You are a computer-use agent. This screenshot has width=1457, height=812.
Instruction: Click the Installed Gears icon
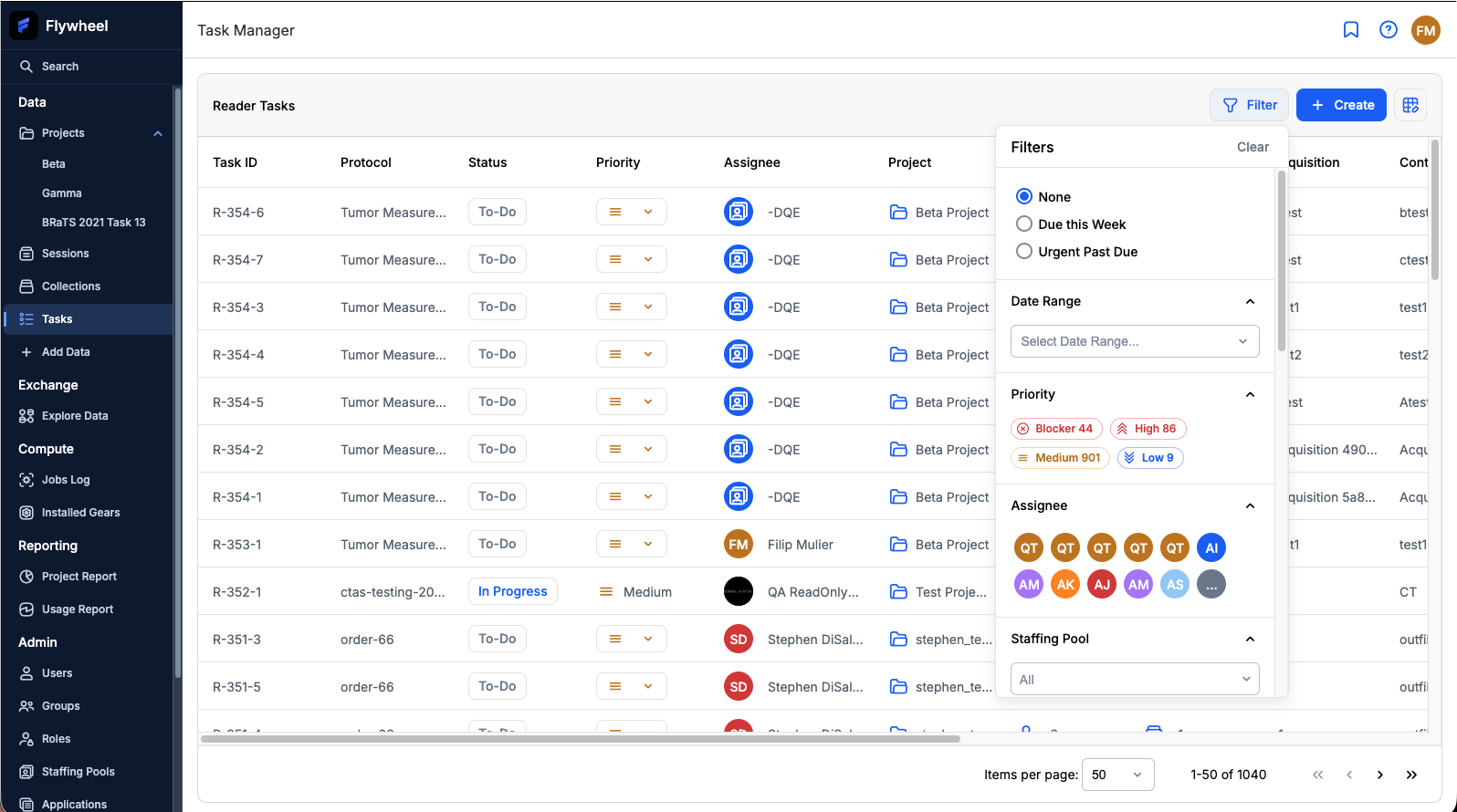[26, 513]
